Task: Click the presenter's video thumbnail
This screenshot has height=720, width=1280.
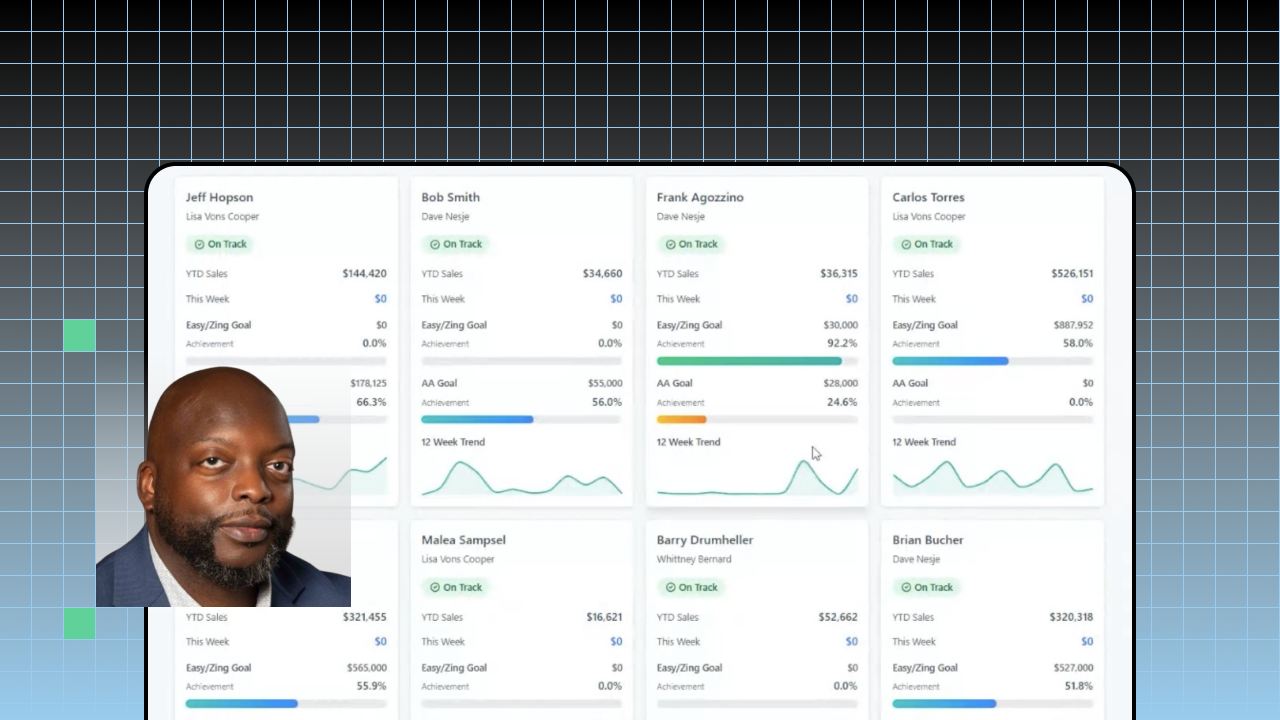Action: click(223, 487)
